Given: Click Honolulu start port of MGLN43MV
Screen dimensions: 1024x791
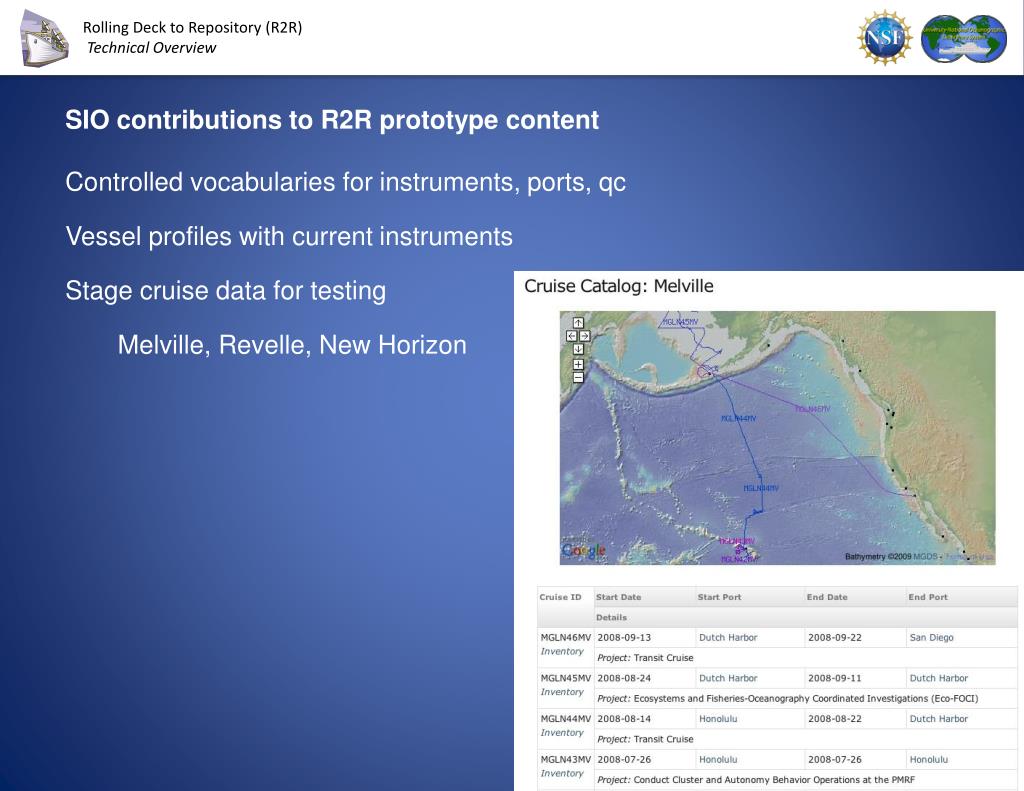Looking at the screenshot, I should [718, 760].
